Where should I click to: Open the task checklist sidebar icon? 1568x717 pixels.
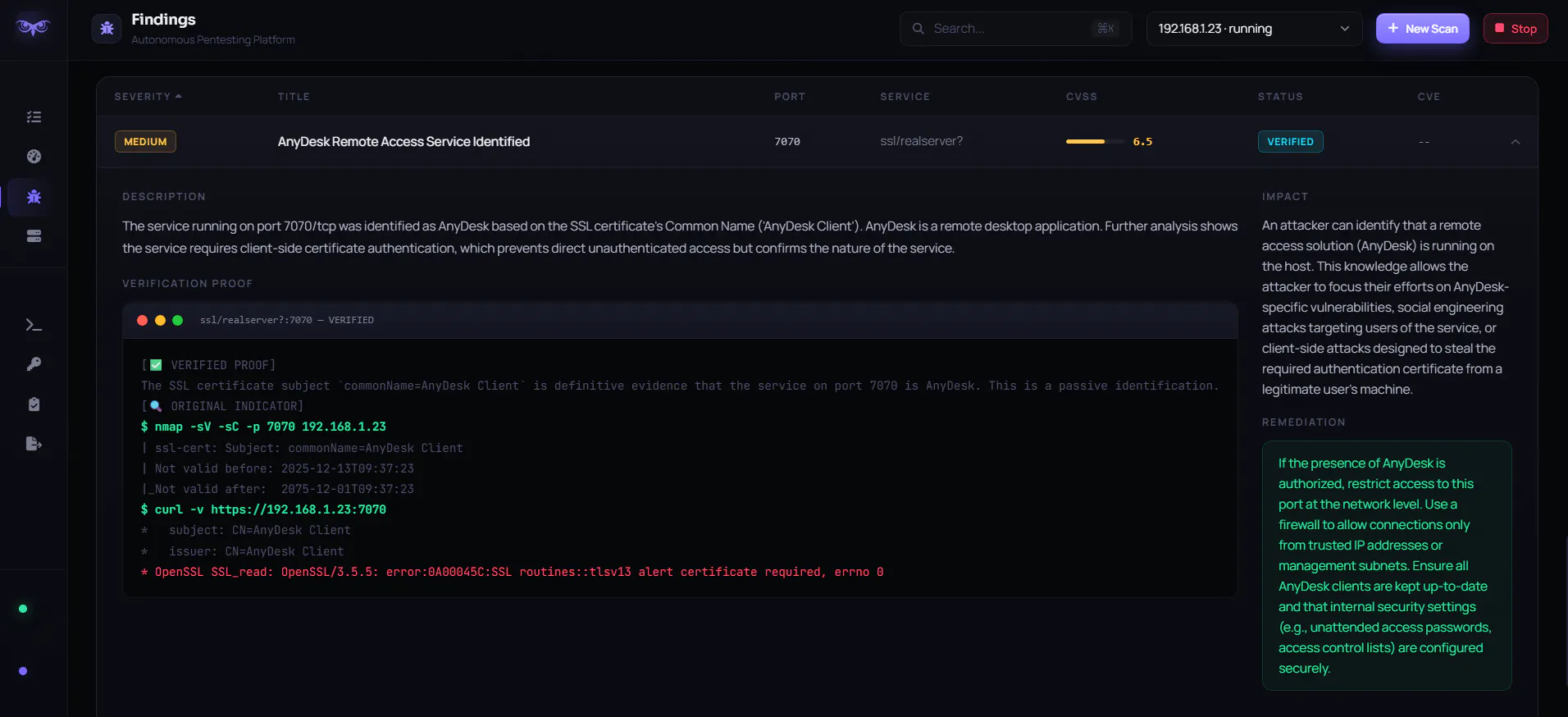pyautogui.click(x=34, y=117)
